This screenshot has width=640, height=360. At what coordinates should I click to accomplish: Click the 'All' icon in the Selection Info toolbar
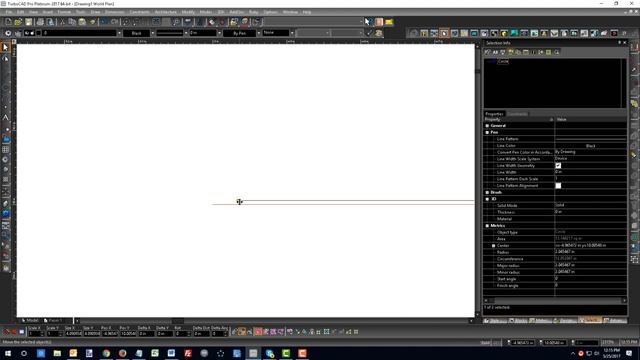tap(495, 52)
